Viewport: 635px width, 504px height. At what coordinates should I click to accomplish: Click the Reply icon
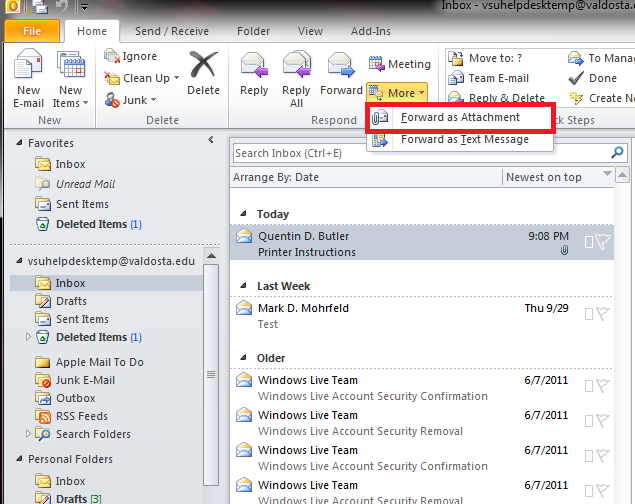tap(254, 65)
